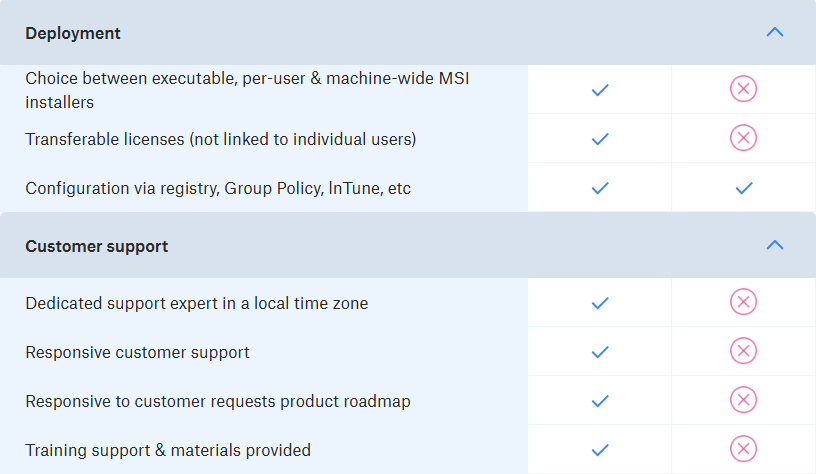Click the Deployment section heading

click(x=73, y=33)
